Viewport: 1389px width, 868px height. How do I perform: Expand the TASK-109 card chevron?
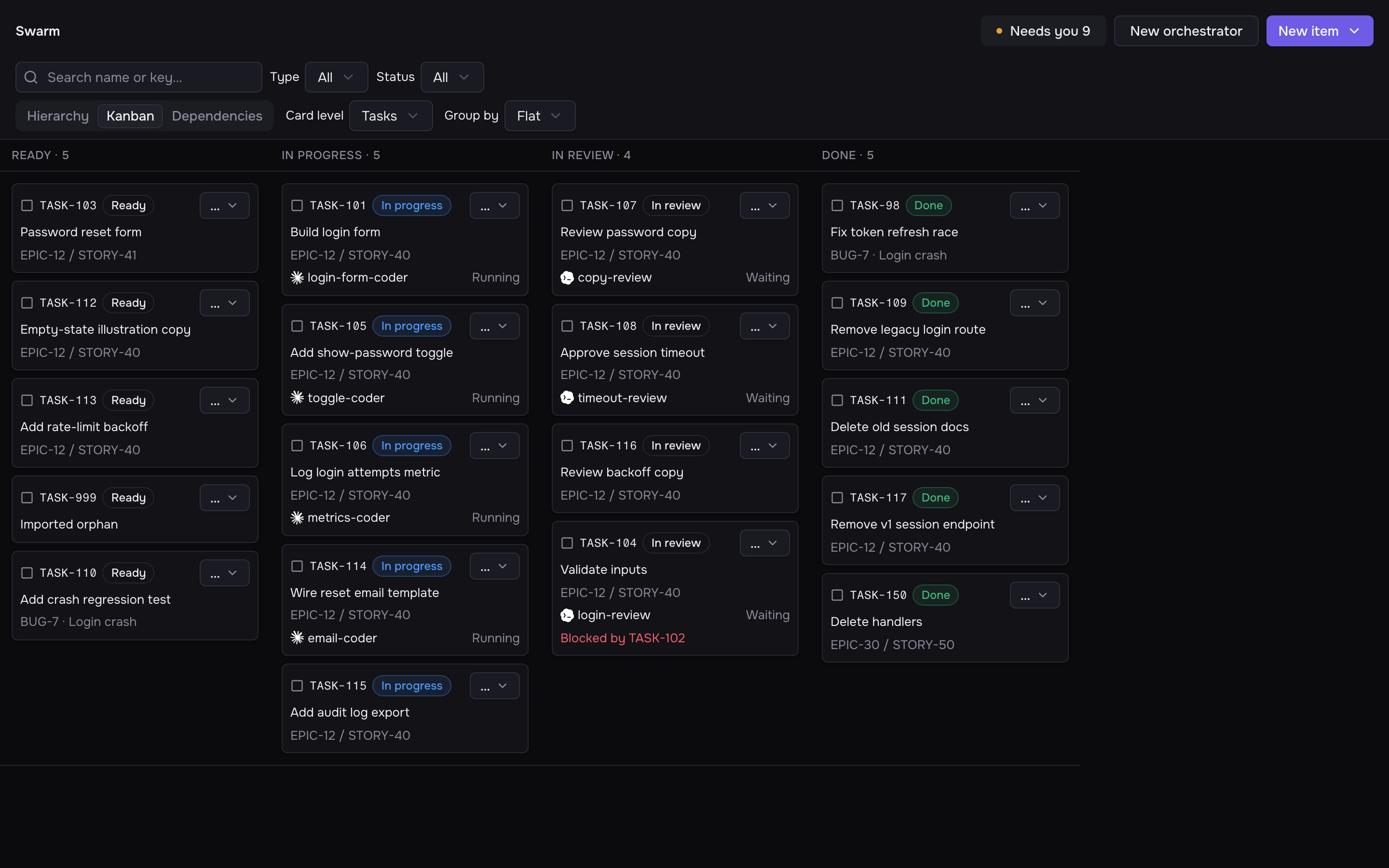point(1043,303)
